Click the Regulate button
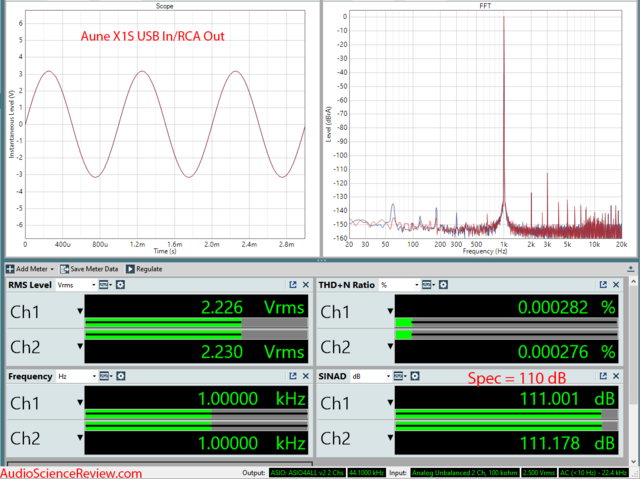The height and width of the screenshot is (479, 640). click(144, 269)
